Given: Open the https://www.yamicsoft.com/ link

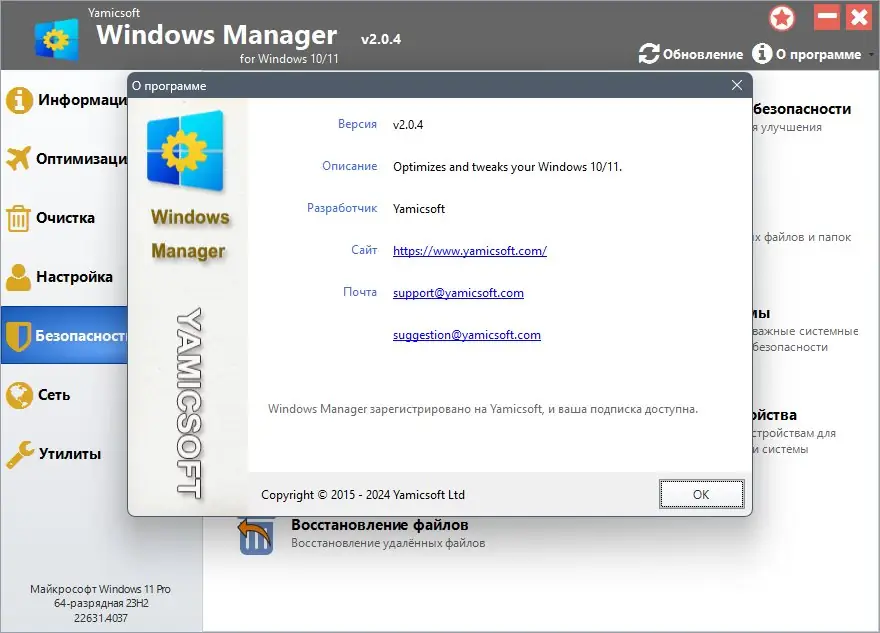Looking at the screenshot, I should tap(470, 251).
